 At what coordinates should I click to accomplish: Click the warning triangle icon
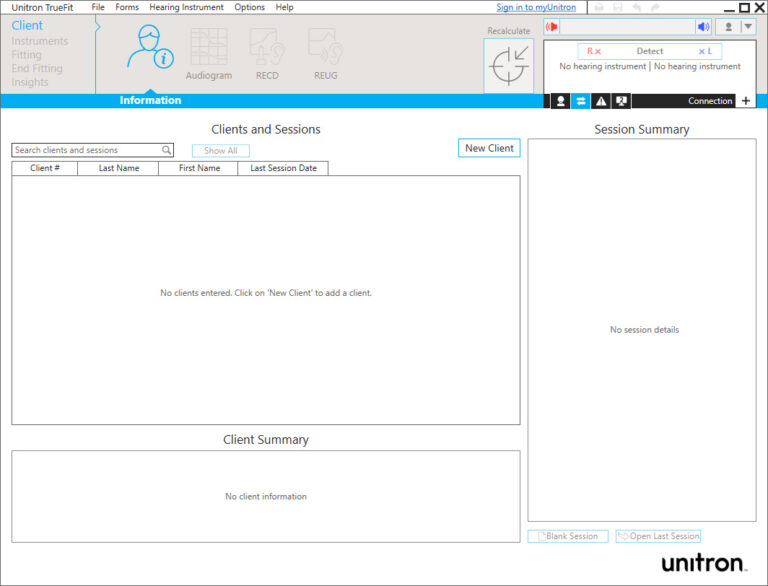click(601, 101)
